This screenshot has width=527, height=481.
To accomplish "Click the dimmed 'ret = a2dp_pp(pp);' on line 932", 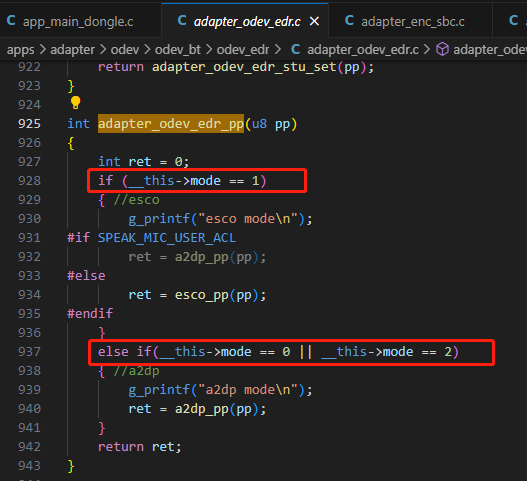I will 197,257.
